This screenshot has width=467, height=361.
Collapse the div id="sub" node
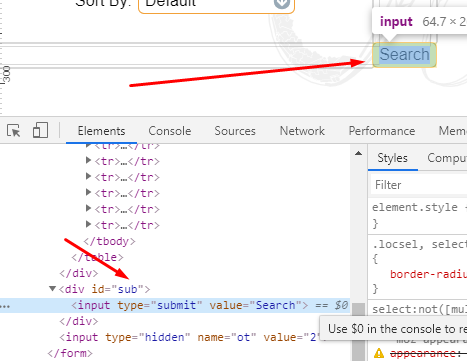click(x=52, y=289)
